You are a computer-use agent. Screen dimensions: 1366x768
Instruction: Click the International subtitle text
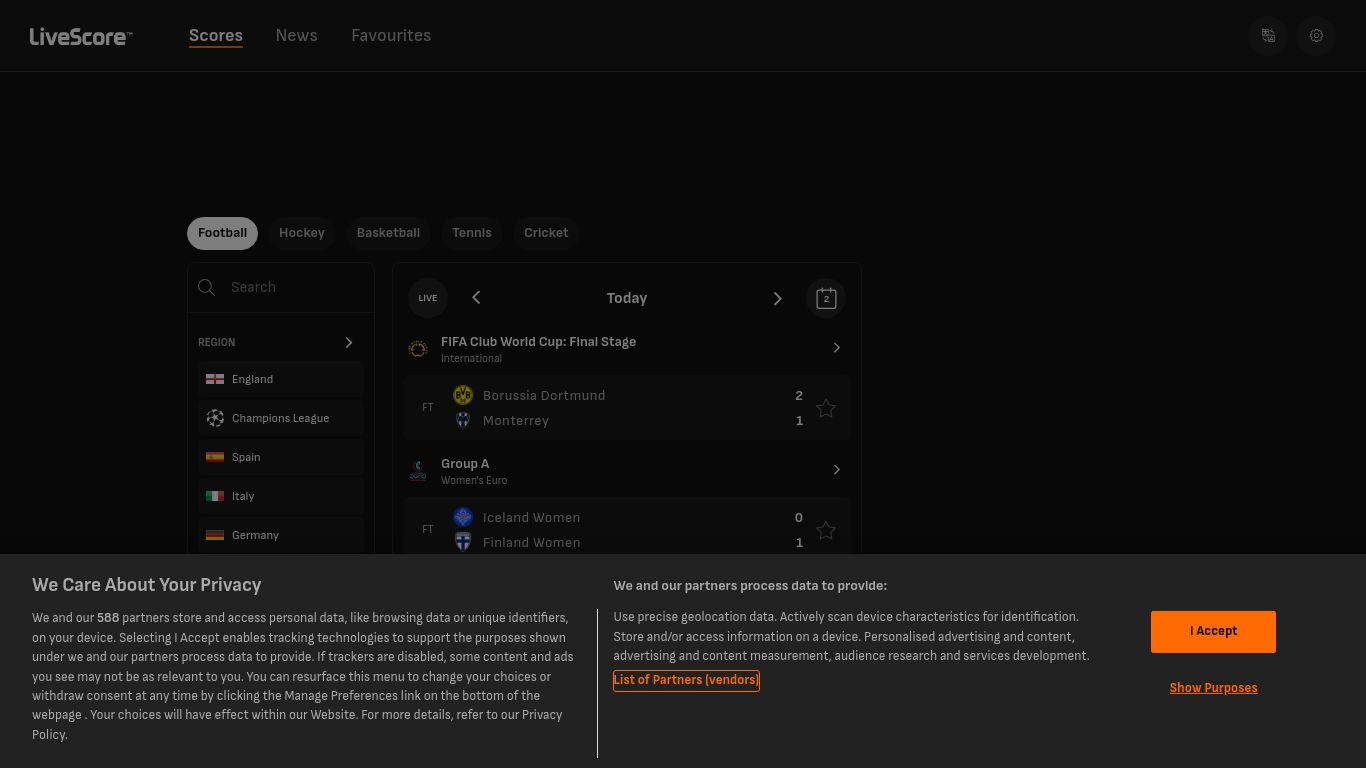471,358
